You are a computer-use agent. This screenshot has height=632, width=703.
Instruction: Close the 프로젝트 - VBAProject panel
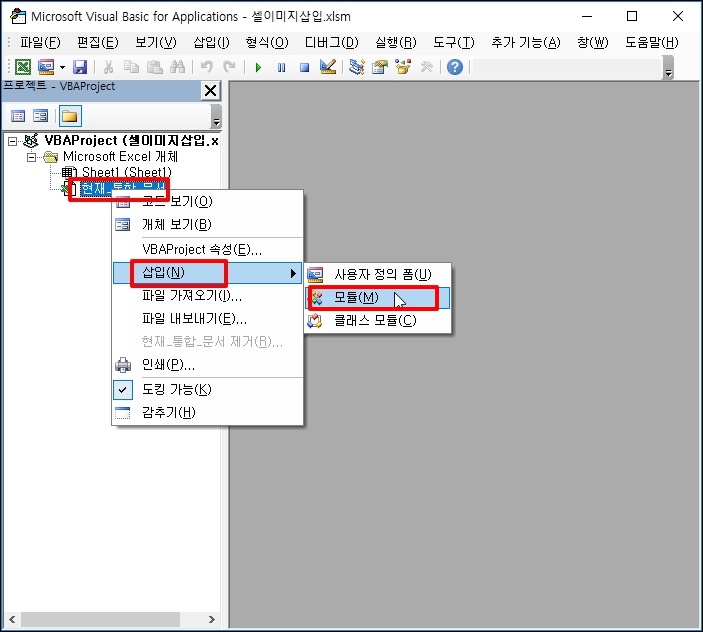[x=210, y=91]
